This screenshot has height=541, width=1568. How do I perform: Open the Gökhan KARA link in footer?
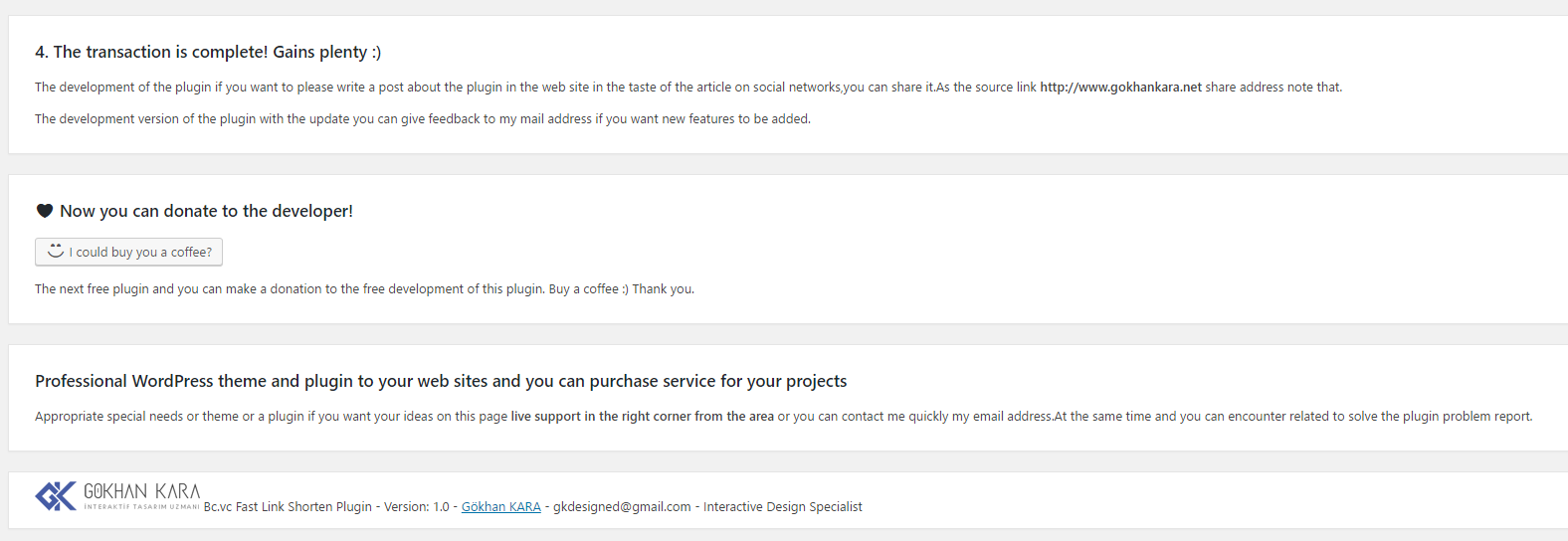click(500, 507)
